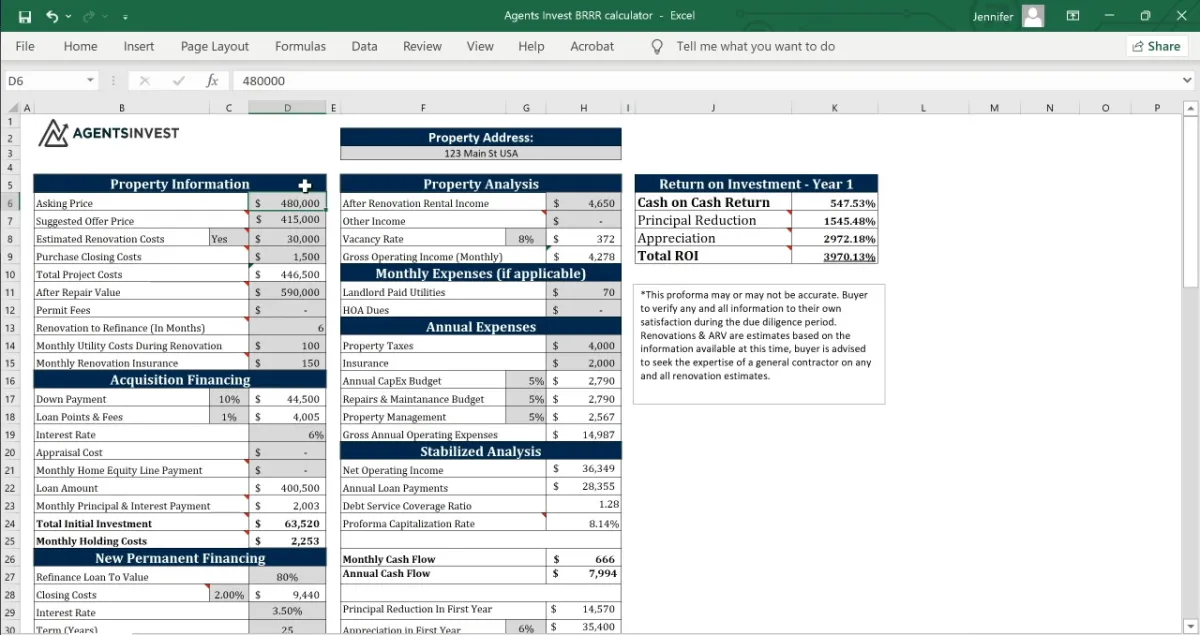Select the After Repair Value 590,000 cell
This screenshot has width=1200, height=635.
click(287, 292)
